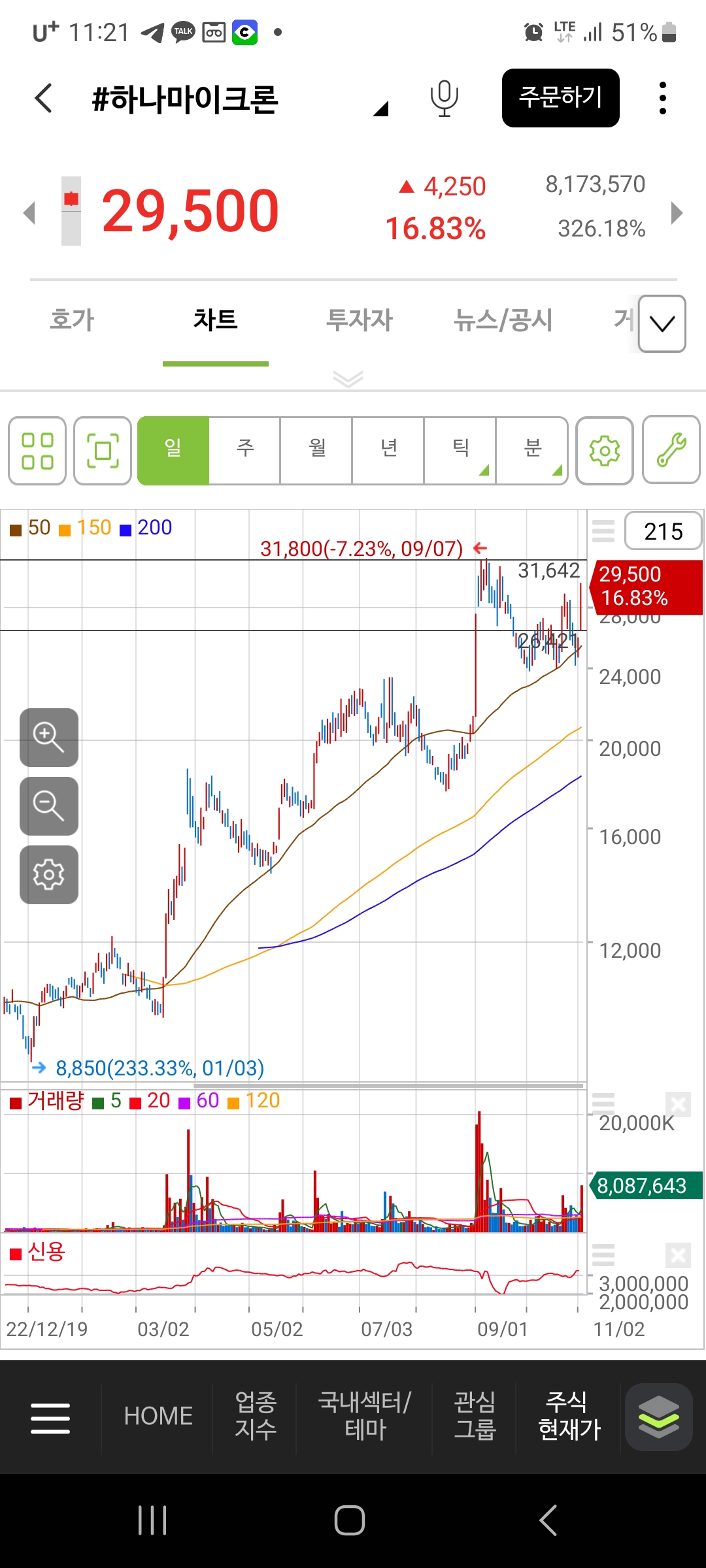Open 업종지수 in bottom bar
Viewport: 706px width, 1568px height.
pos(256,1416)
